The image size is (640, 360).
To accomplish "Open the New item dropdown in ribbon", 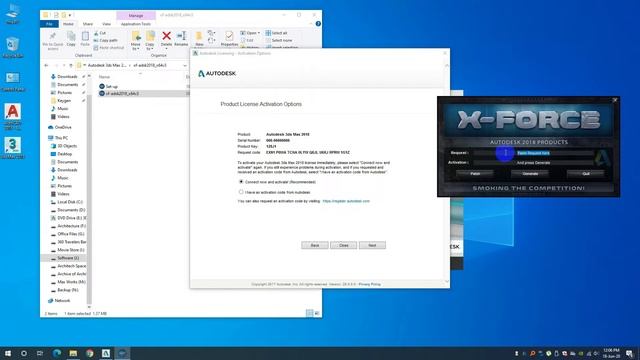I will (x=211, y=33).
